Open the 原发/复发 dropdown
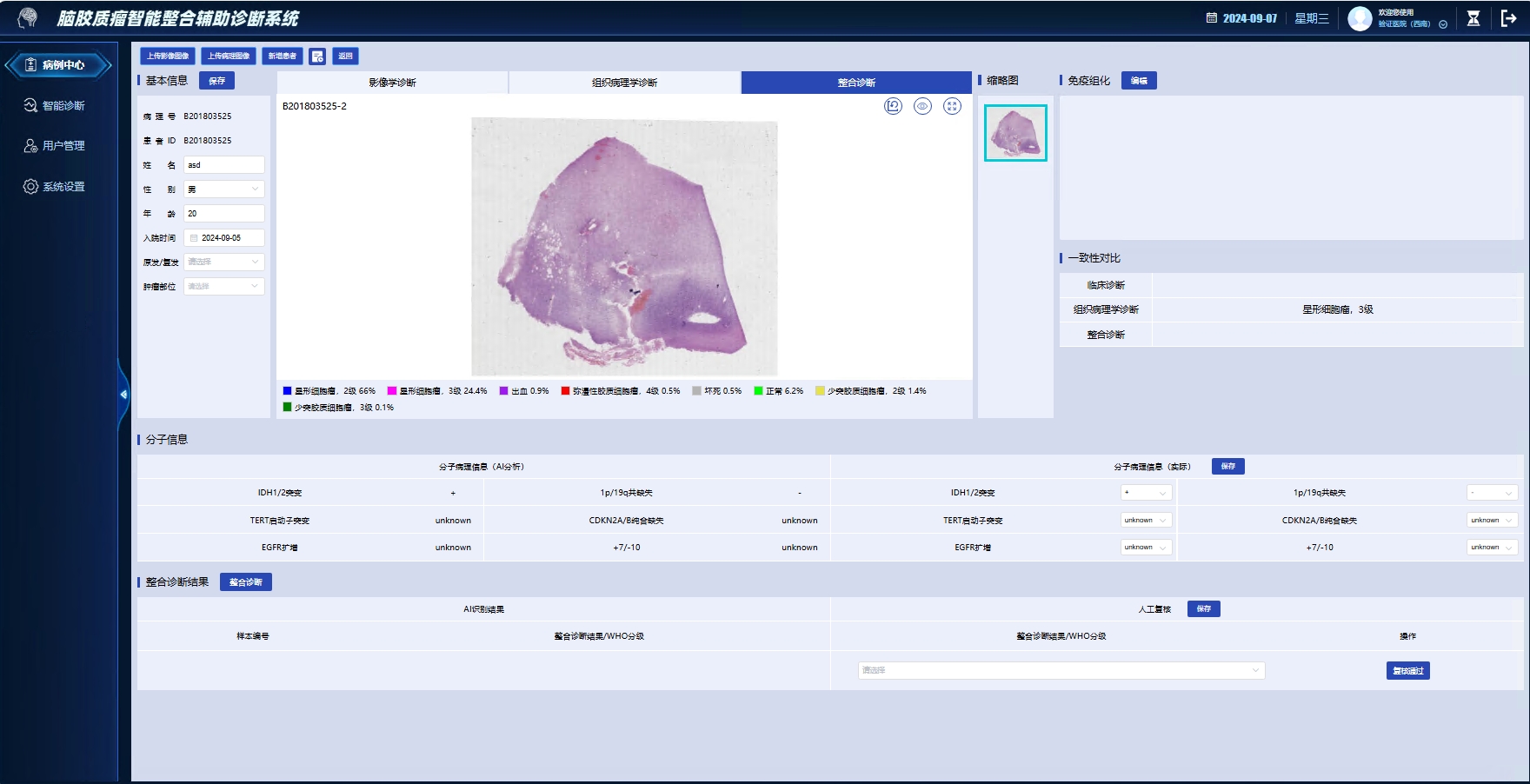Screen dimensions: 1530x784 pos(224,262)
